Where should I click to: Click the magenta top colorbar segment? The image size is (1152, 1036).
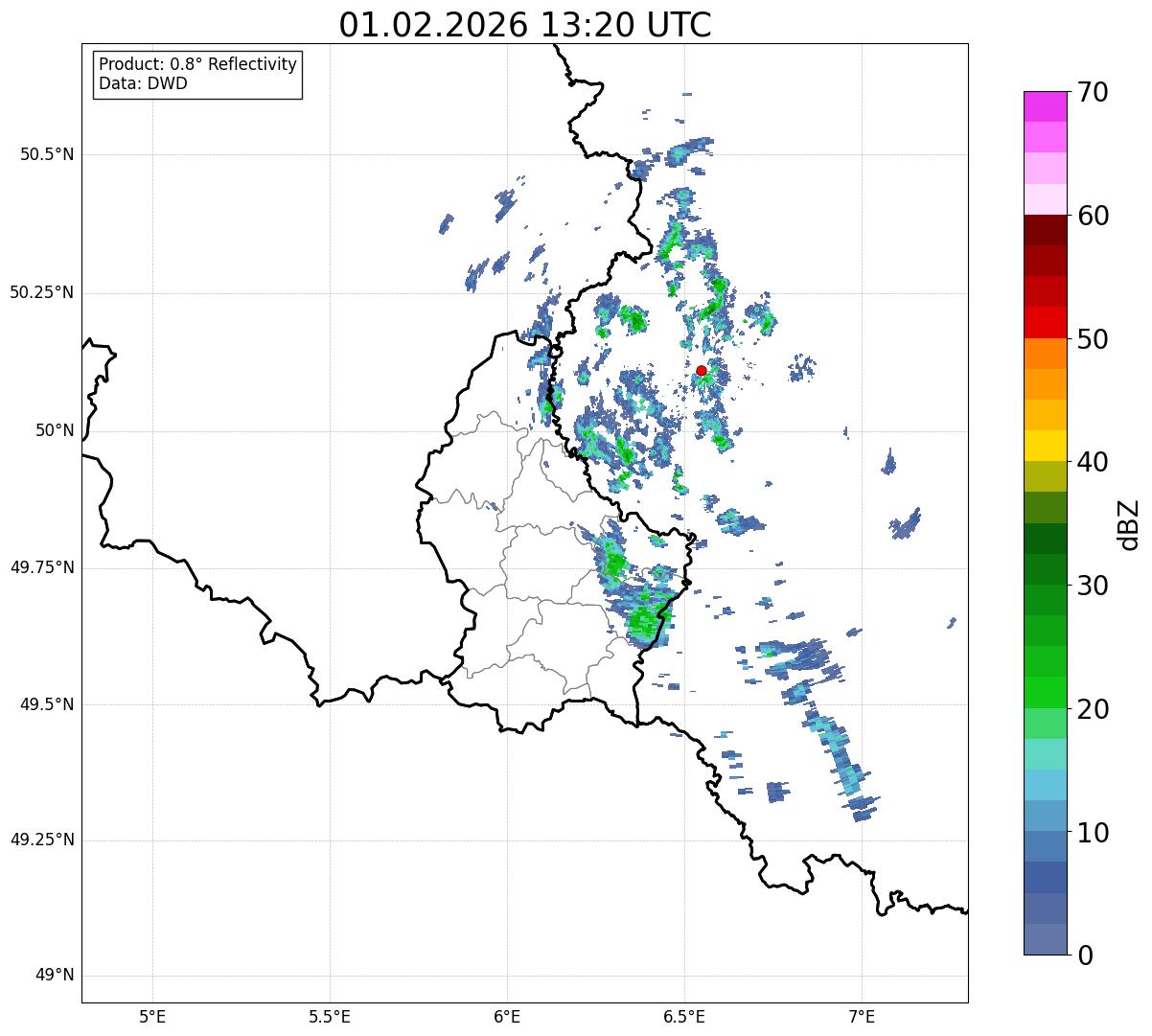pyautogui.click(x=1046, y=106)
